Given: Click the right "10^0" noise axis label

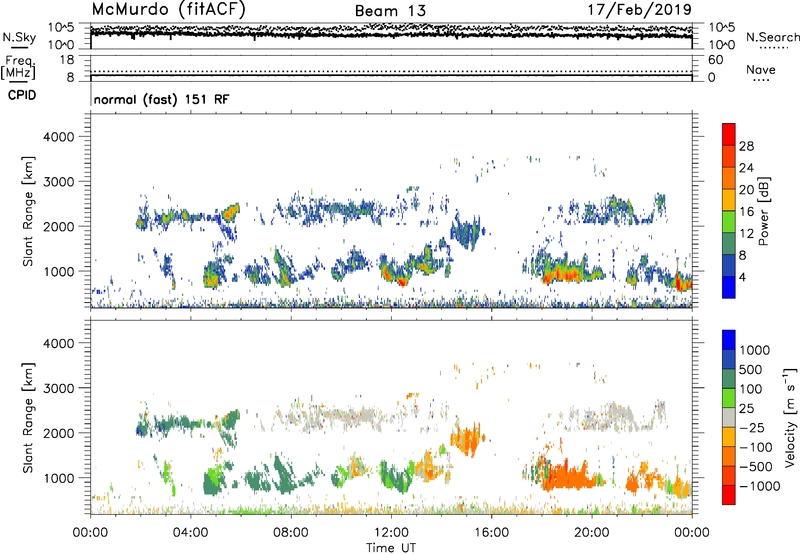Looking at the screenshot, I should click(x=721, y=45).
